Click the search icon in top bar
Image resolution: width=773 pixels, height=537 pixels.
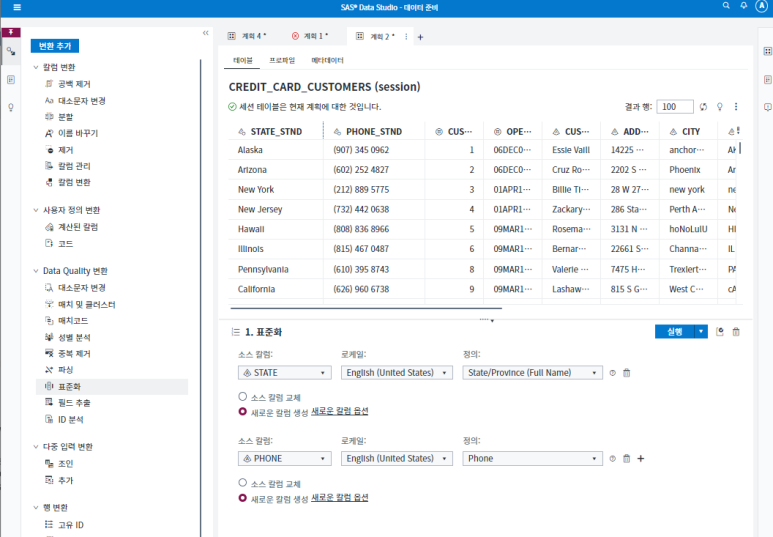[x=726, y=5]
